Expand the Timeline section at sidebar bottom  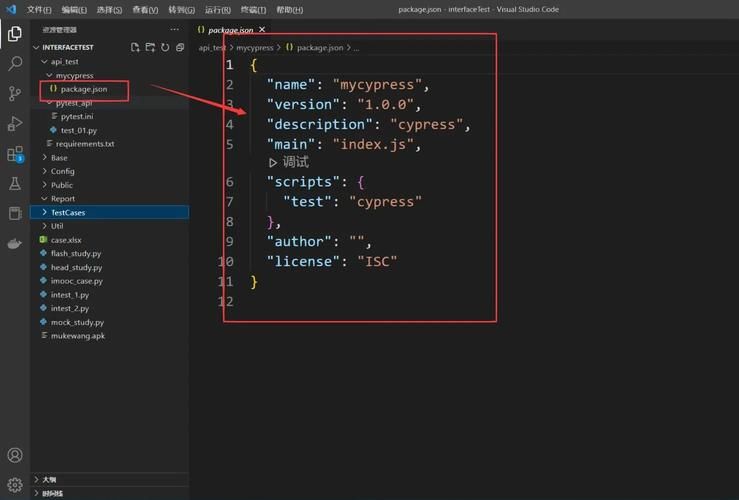[109, 493]
